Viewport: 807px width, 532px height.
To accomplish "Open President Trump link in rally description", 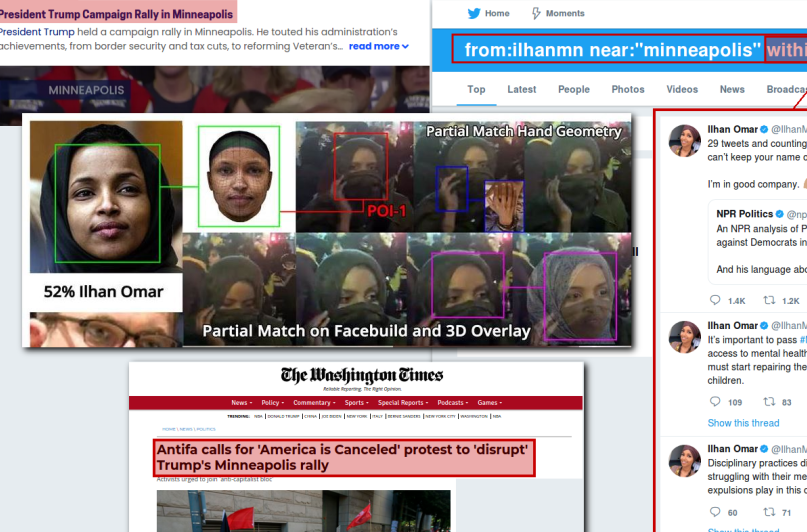I will [x=37, y=32].
